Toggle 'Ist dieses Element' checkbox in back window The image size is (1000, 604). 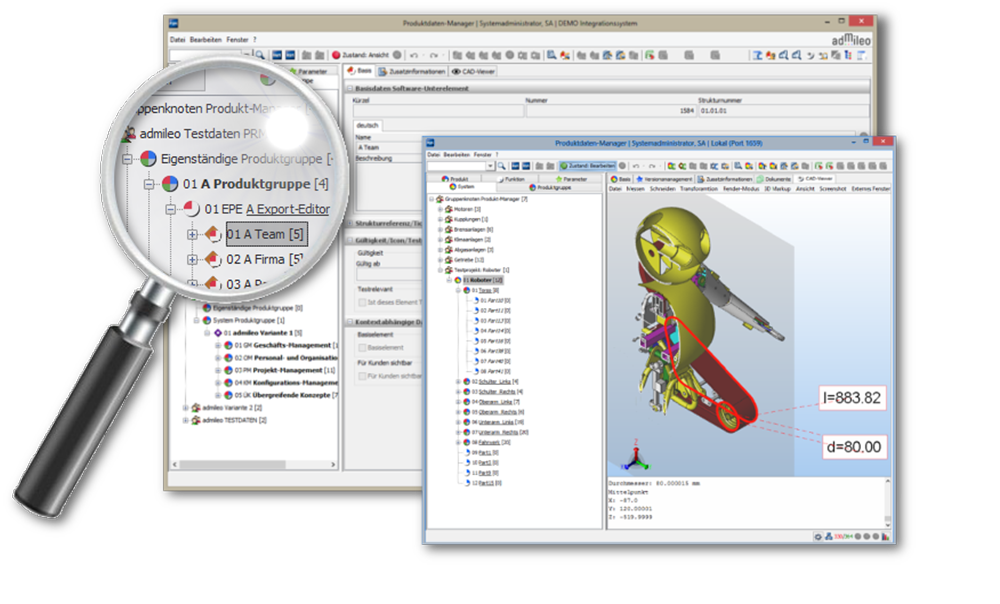362,302
